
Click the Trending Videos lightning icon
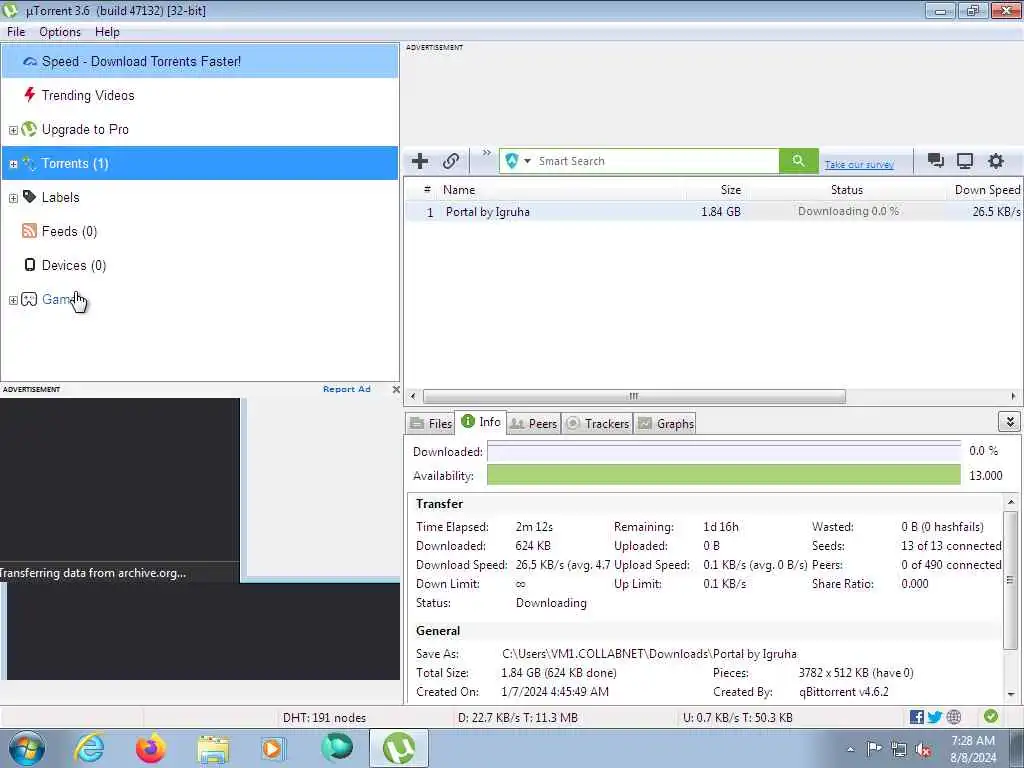[x=29, y=95]
